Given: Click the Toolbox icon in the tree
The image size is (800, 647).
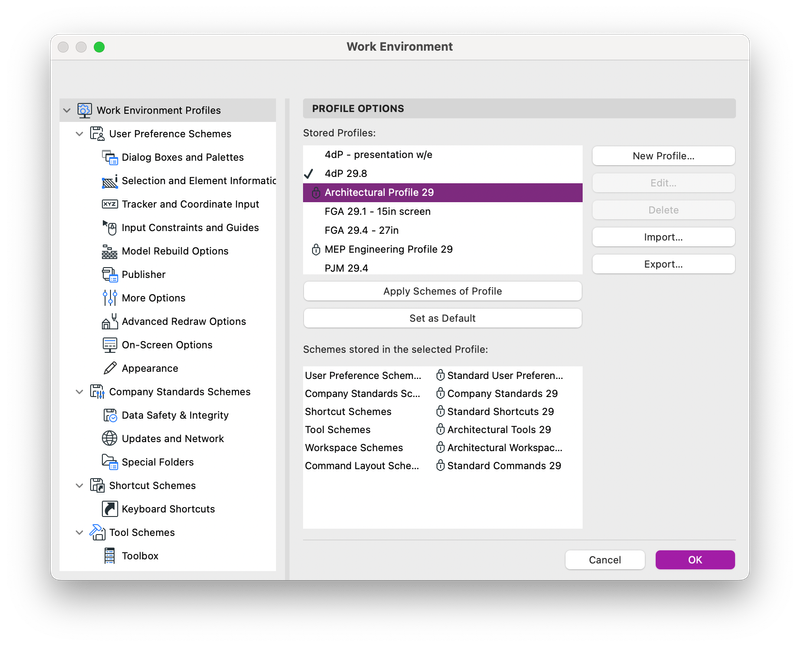Looking at the screenshot, I should (110, 556).
